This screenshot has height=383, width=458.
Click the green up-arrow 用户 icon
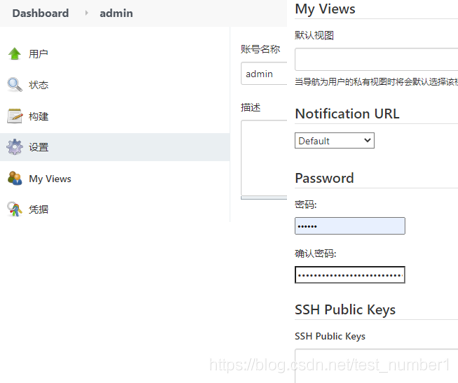(15, 54)
